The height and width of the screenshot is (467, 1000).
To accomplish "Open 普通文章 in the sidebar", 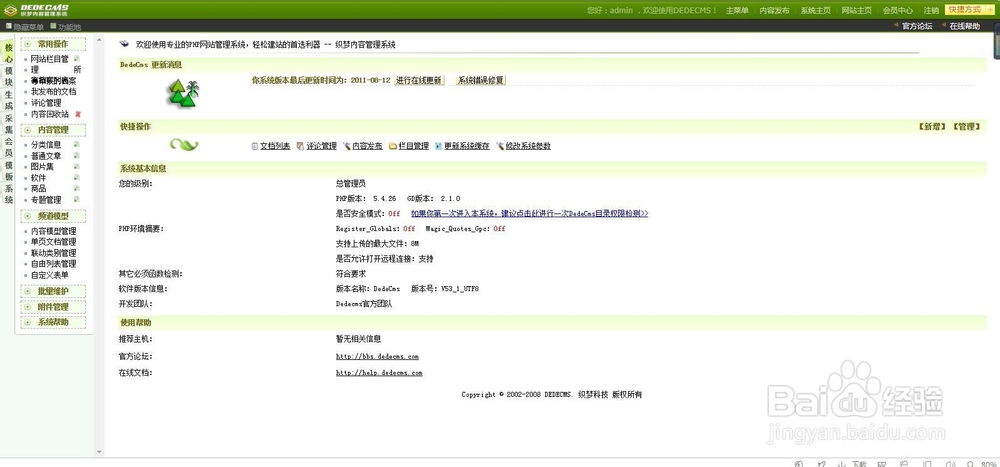I will 46,156.
